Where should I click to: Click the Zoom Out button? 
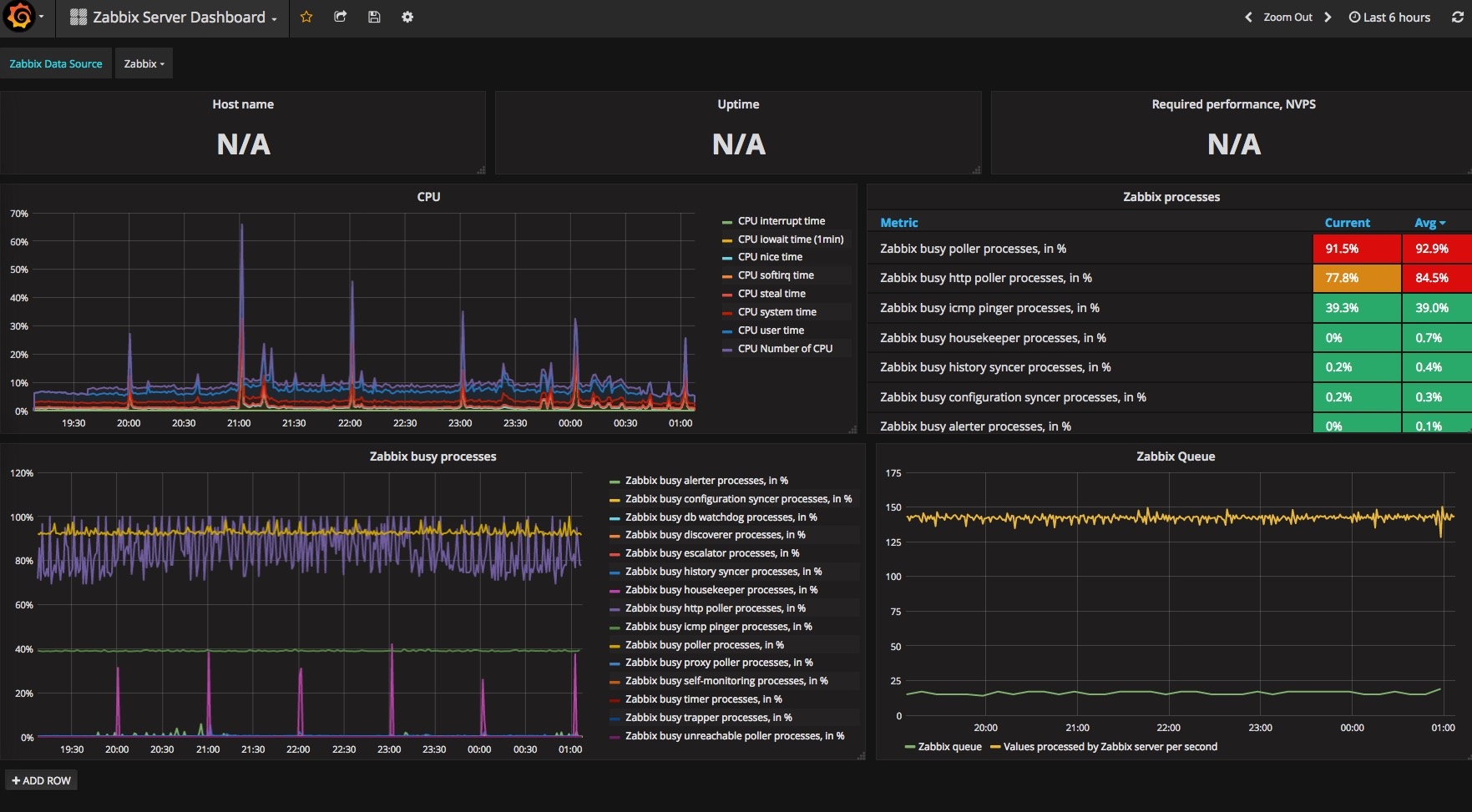(1287, 17)
